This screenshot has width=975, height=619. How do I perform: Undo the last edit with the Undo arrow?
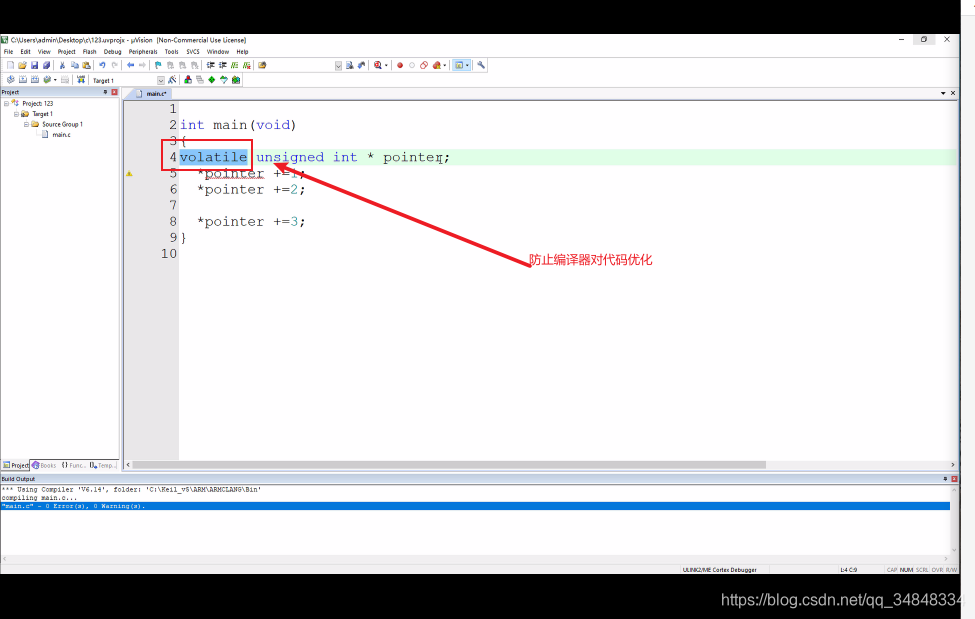pyautogui.click(x=102, y=65)
